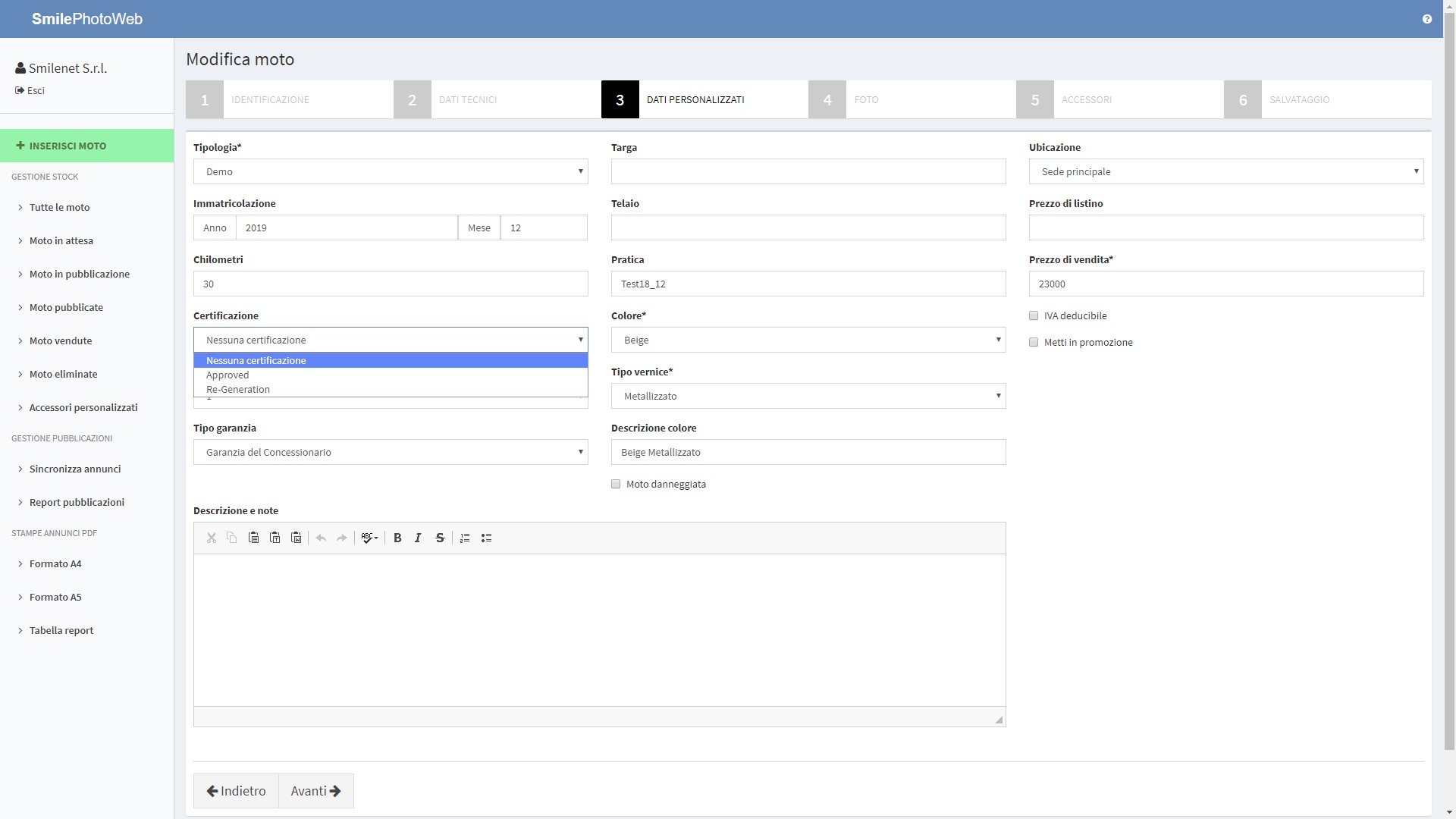Open Moto pubblicate in sidebar
The height and width of the screenshot is (819, 1456).
(66, 307)
